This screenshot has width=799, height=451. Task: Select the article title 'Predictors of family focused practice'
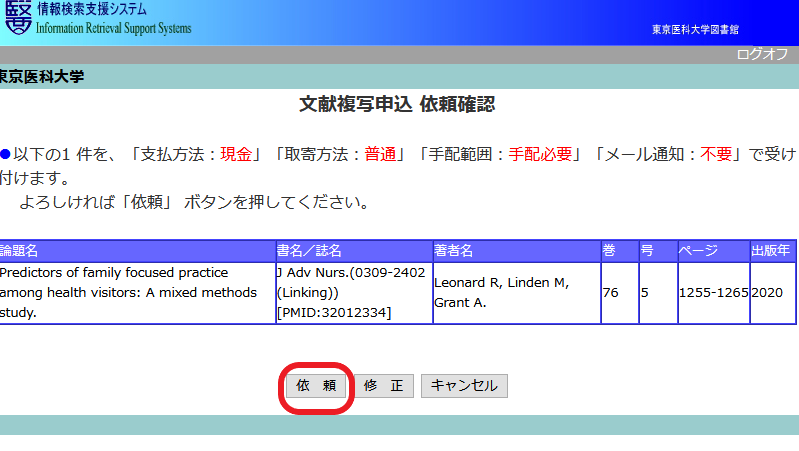pos(114,273)
